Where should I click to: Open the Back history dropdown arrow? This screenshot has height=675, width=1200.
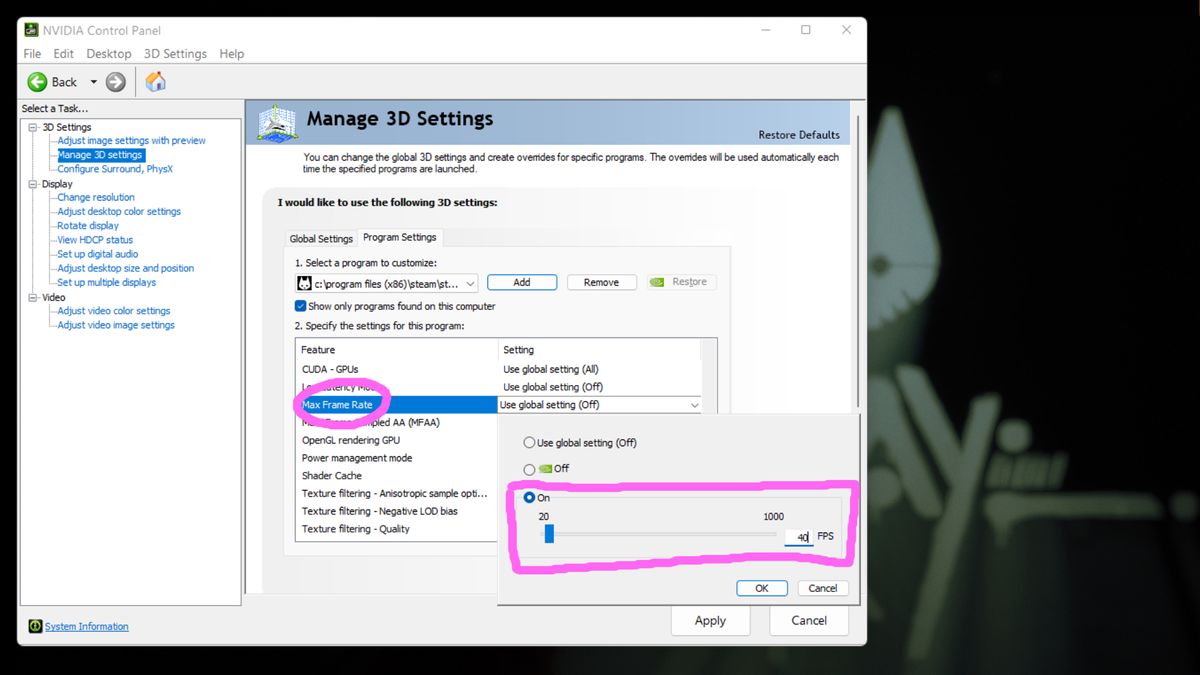[x=94, y=82]
